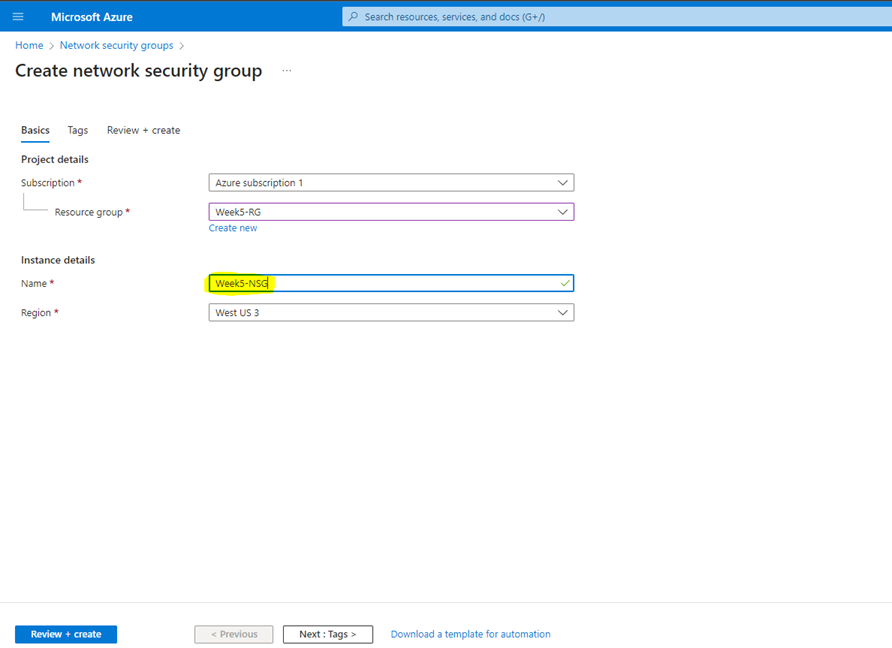892x648 pixels.
Task: Click the green validation checkmark in Name field
Action: 565,283
